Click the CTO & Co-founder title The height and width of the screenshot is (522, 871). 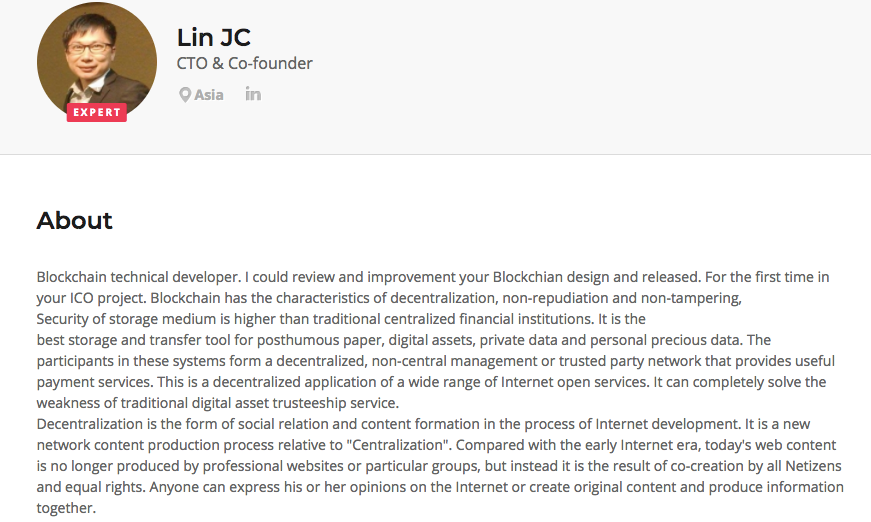click(x=244, y=63)
